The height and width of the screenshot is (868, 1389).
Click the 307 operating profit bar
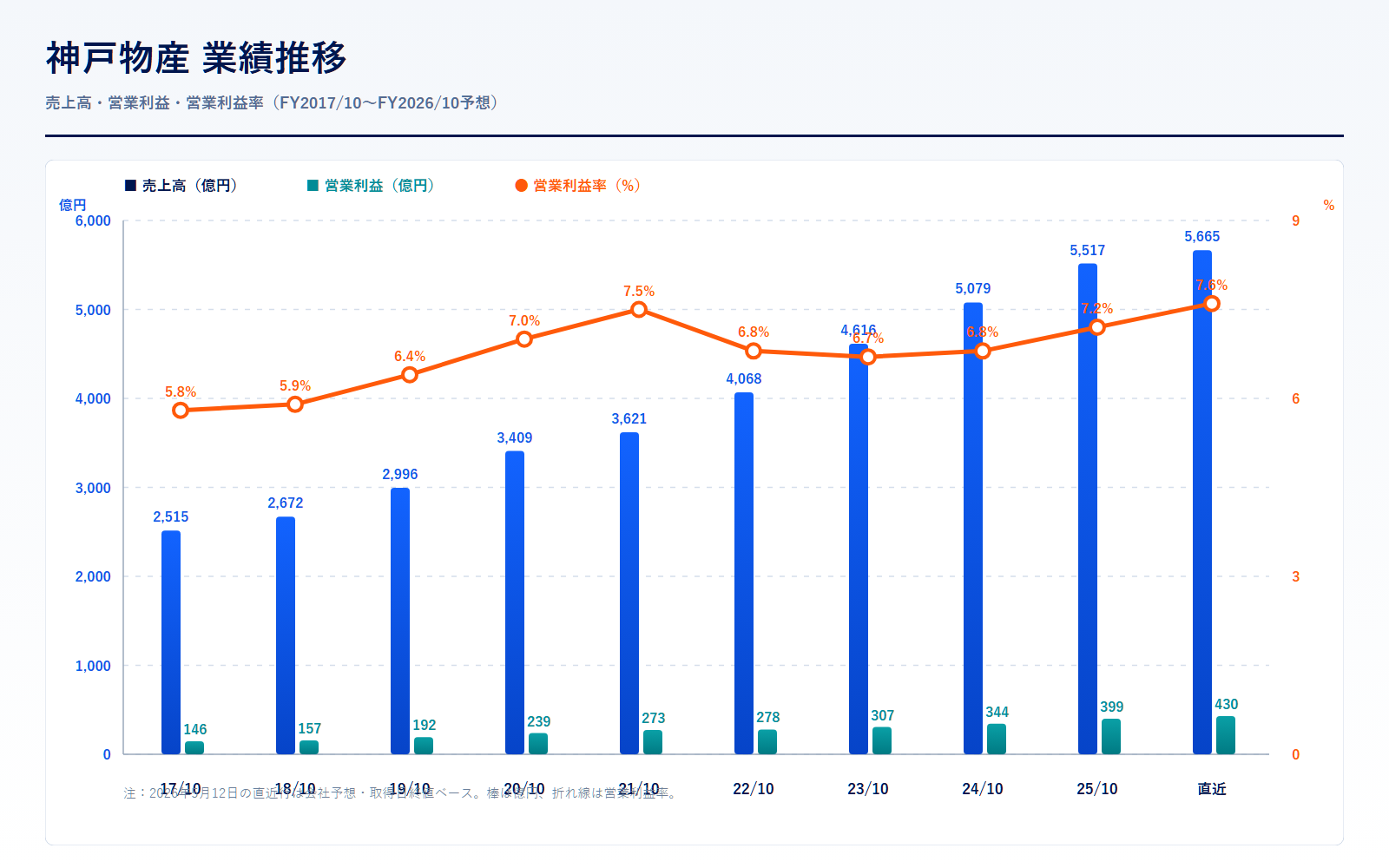pyautogui.click(x=882, y=741)
